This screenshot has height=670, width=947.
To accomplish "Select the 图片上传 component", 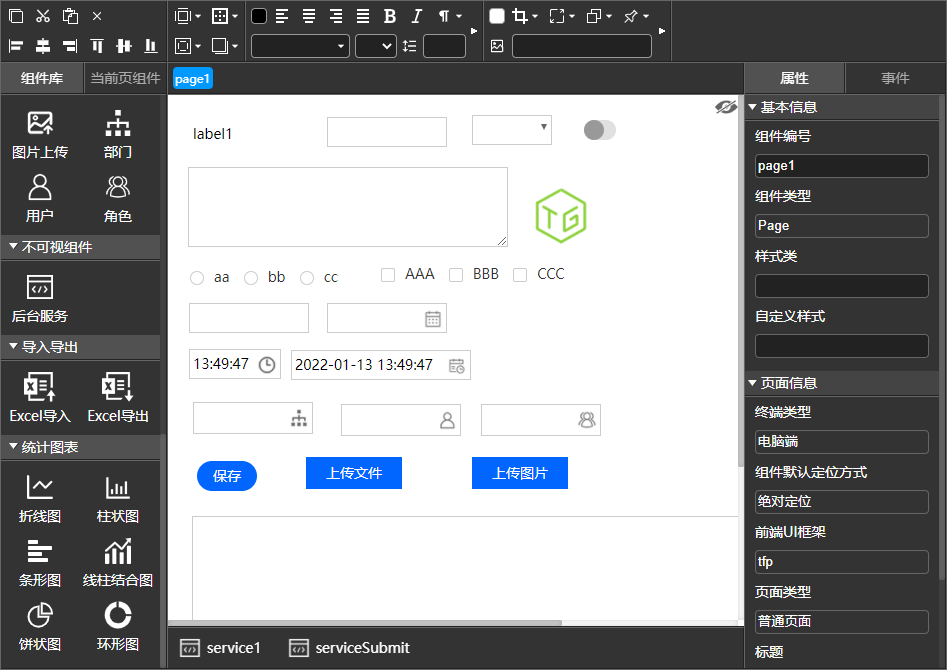I will (x=40, y=135).
